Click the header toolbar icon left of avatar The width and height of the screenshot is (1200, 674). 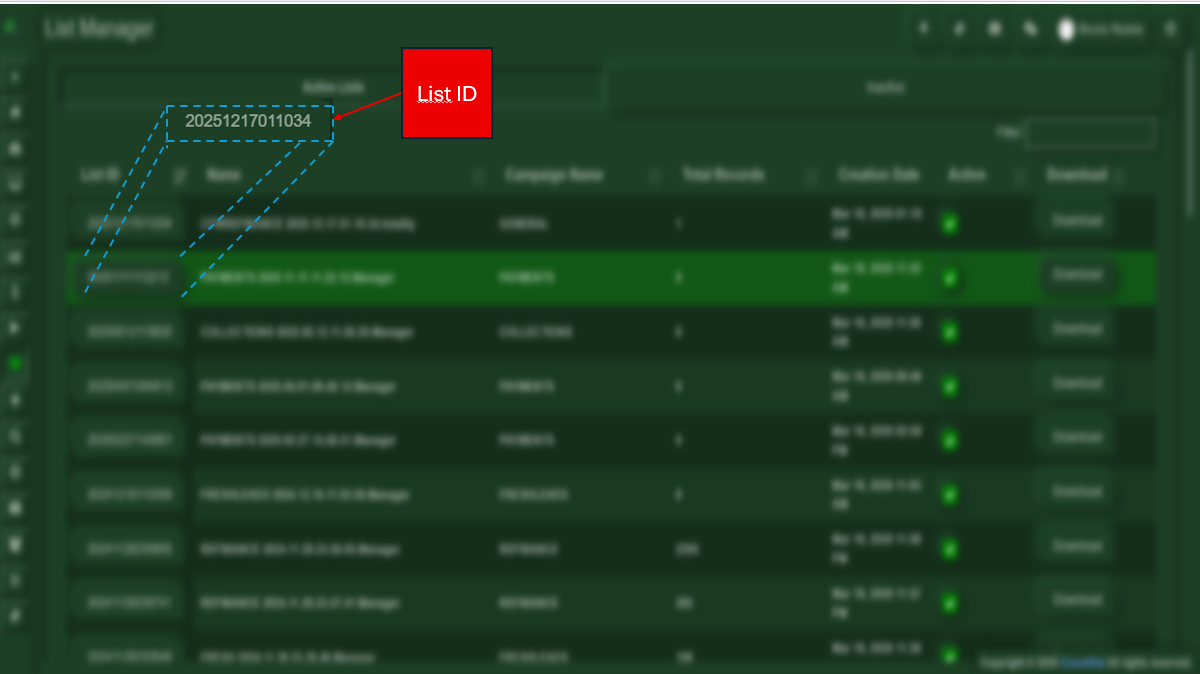pyautogui.click(x=1030, y=30)
